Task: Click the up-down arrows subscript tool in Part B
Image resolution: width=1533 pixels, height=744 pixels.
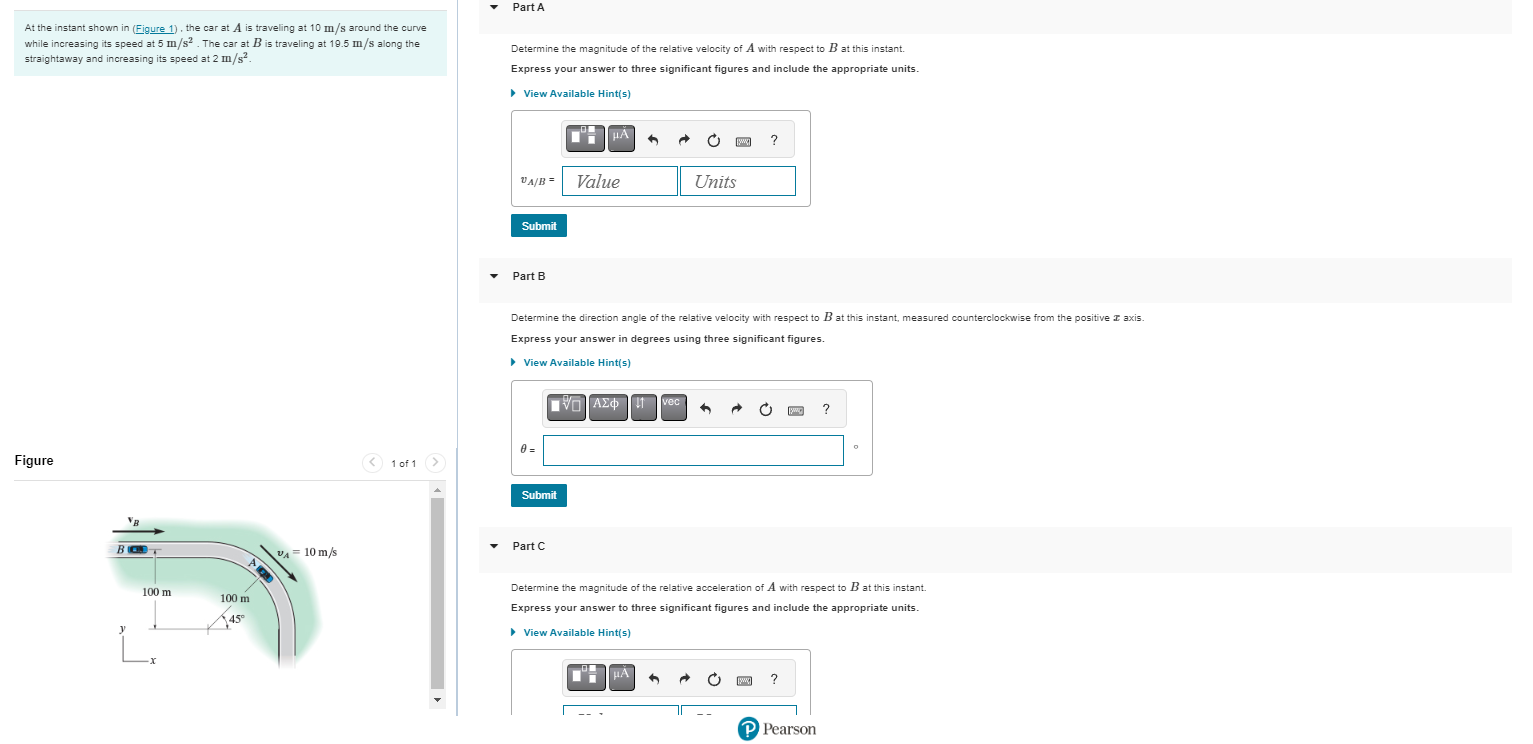Action: [x=644, y=407]
